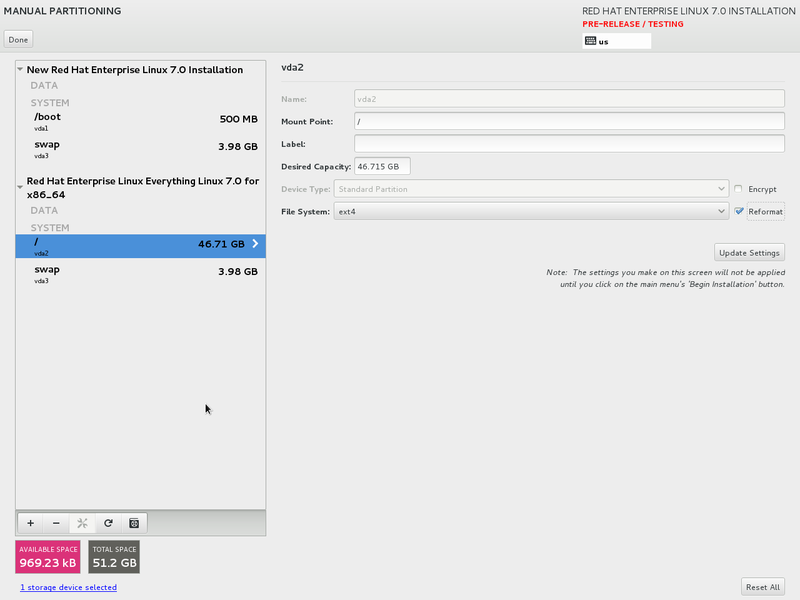Add a new mount point with plus icon
This screenshot has width=800, height=600.
pos(31,523)
